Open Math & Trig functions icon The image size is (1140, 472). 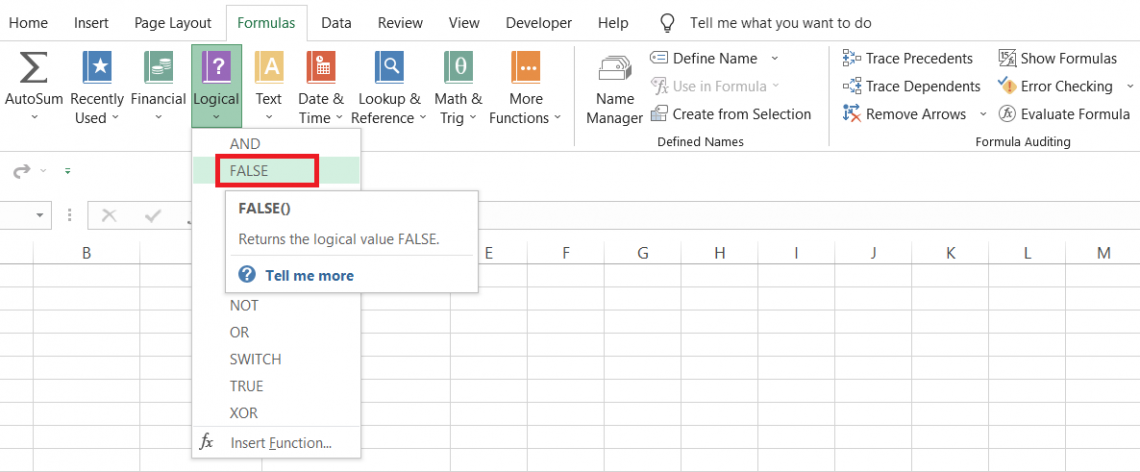[x=458, y=68]
